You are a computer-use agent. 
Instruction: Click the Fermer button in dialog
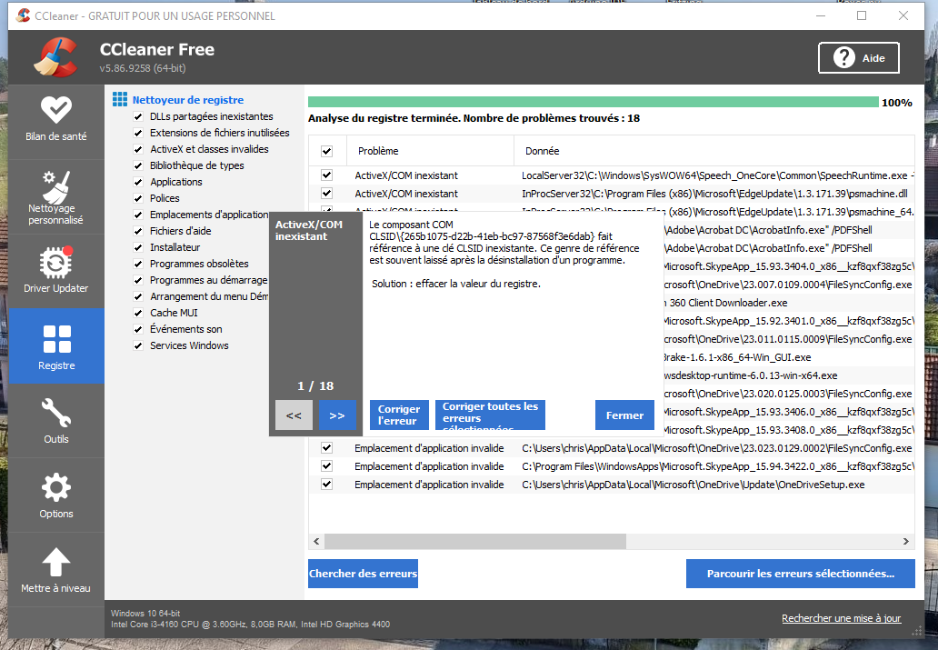click(x=625, y=415)
